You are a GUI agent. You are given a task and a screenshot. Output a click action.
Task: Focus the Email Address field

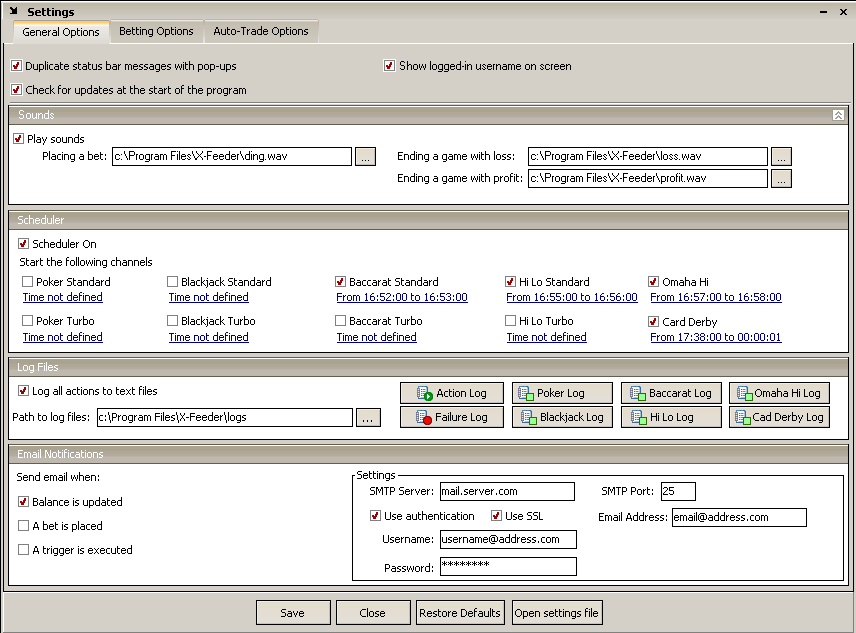739,517
